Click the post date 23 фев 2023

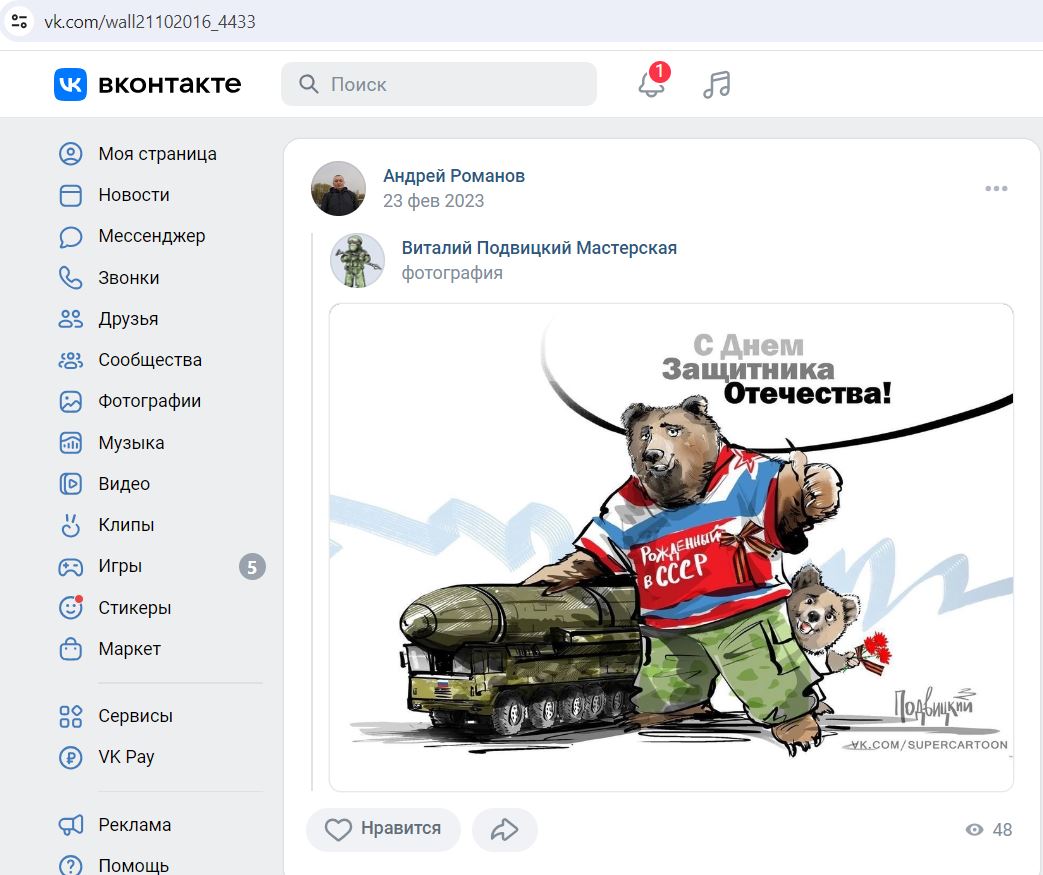[x=433, y=201]
